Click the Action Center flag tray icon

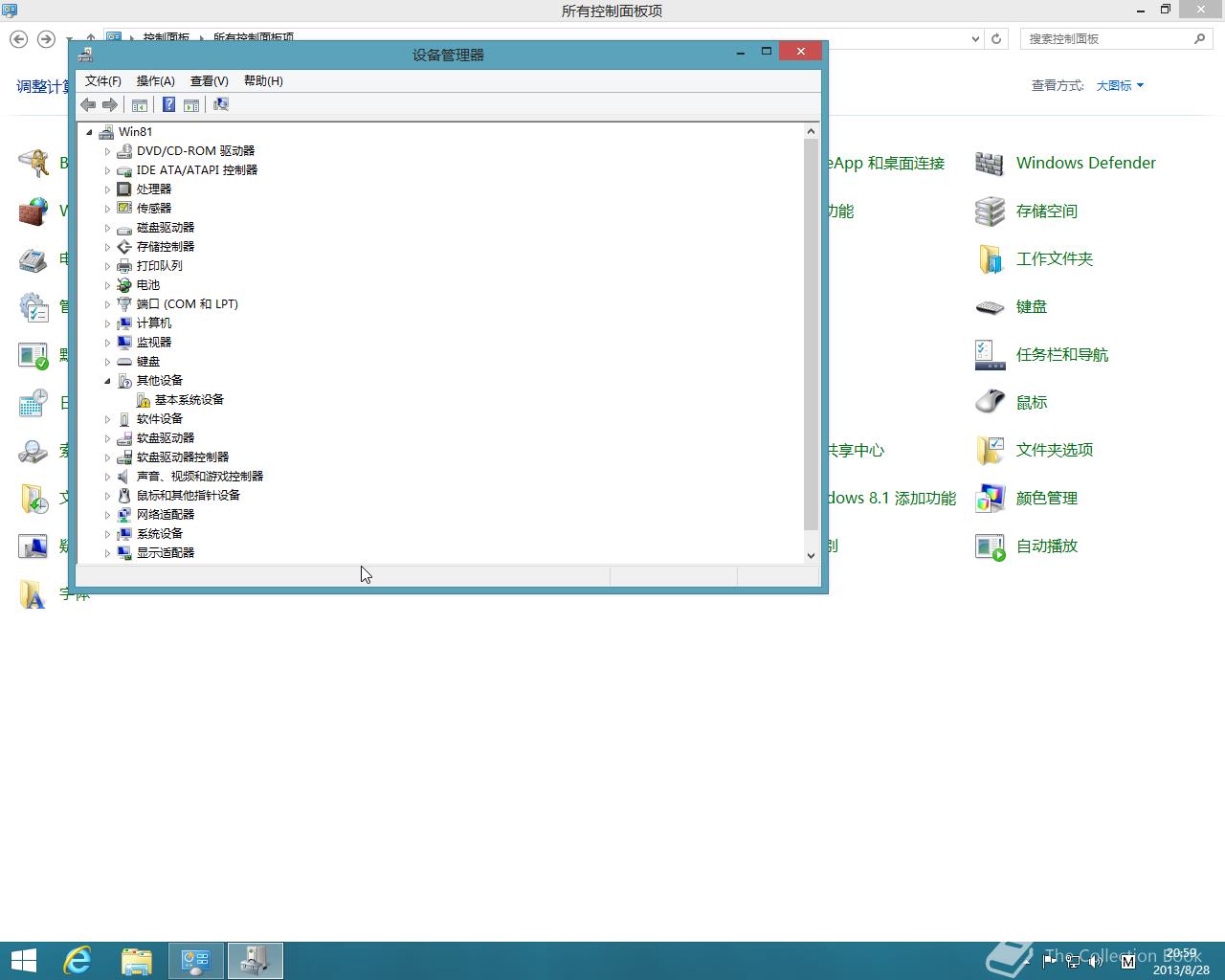(1049, 960)
